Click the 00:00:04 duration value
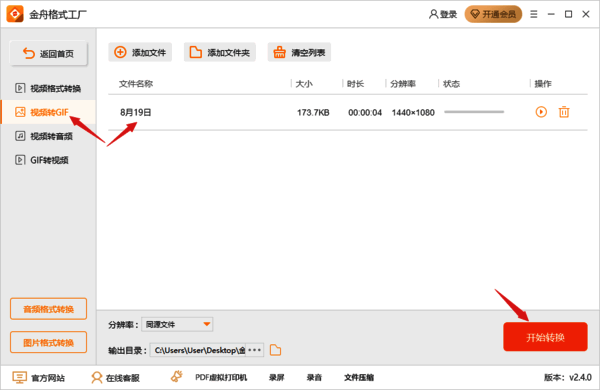The height and width of the screenshot is (390, 600). [x=365, y=113]
